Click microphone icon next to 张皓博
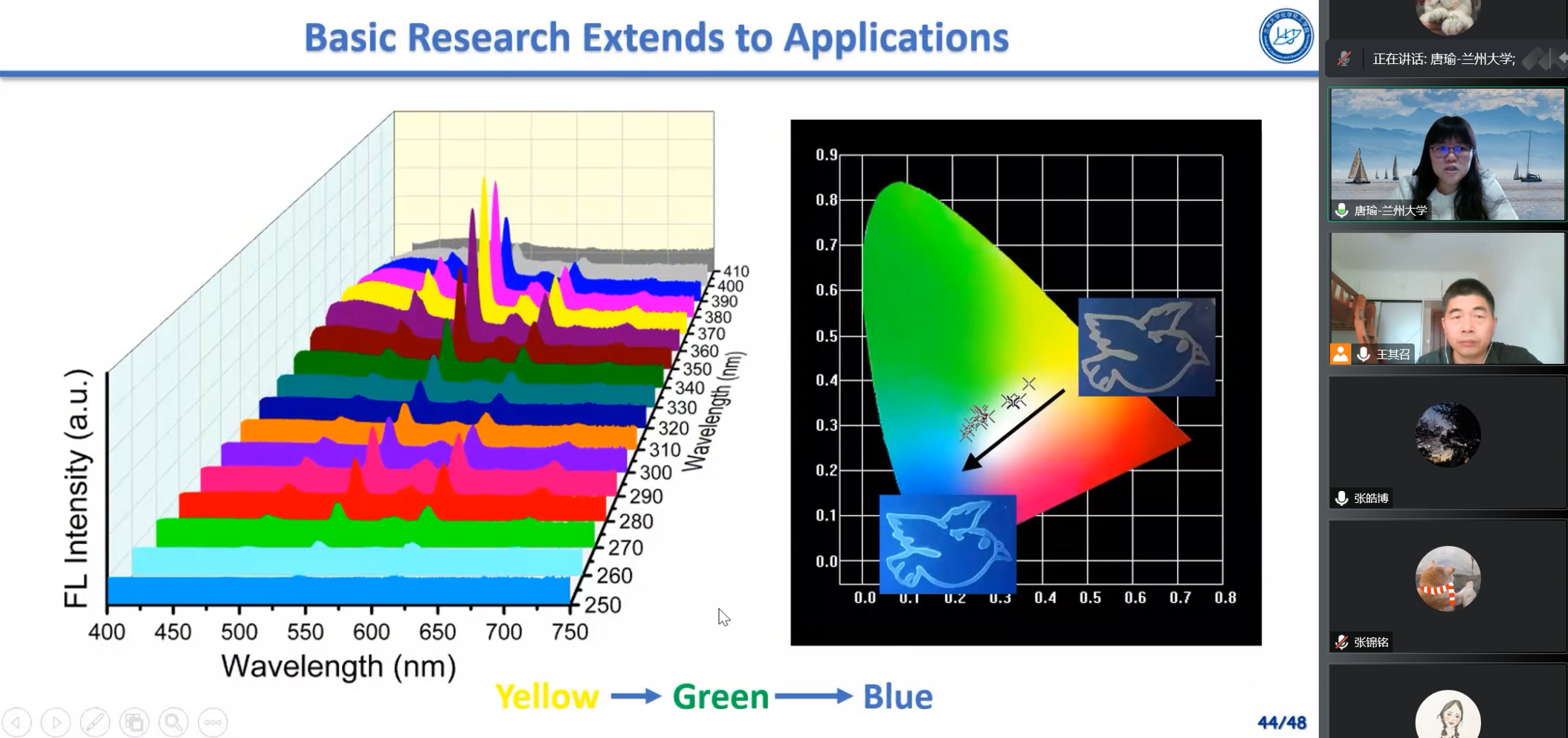The image size is (1568, 738). (1342, 498)
